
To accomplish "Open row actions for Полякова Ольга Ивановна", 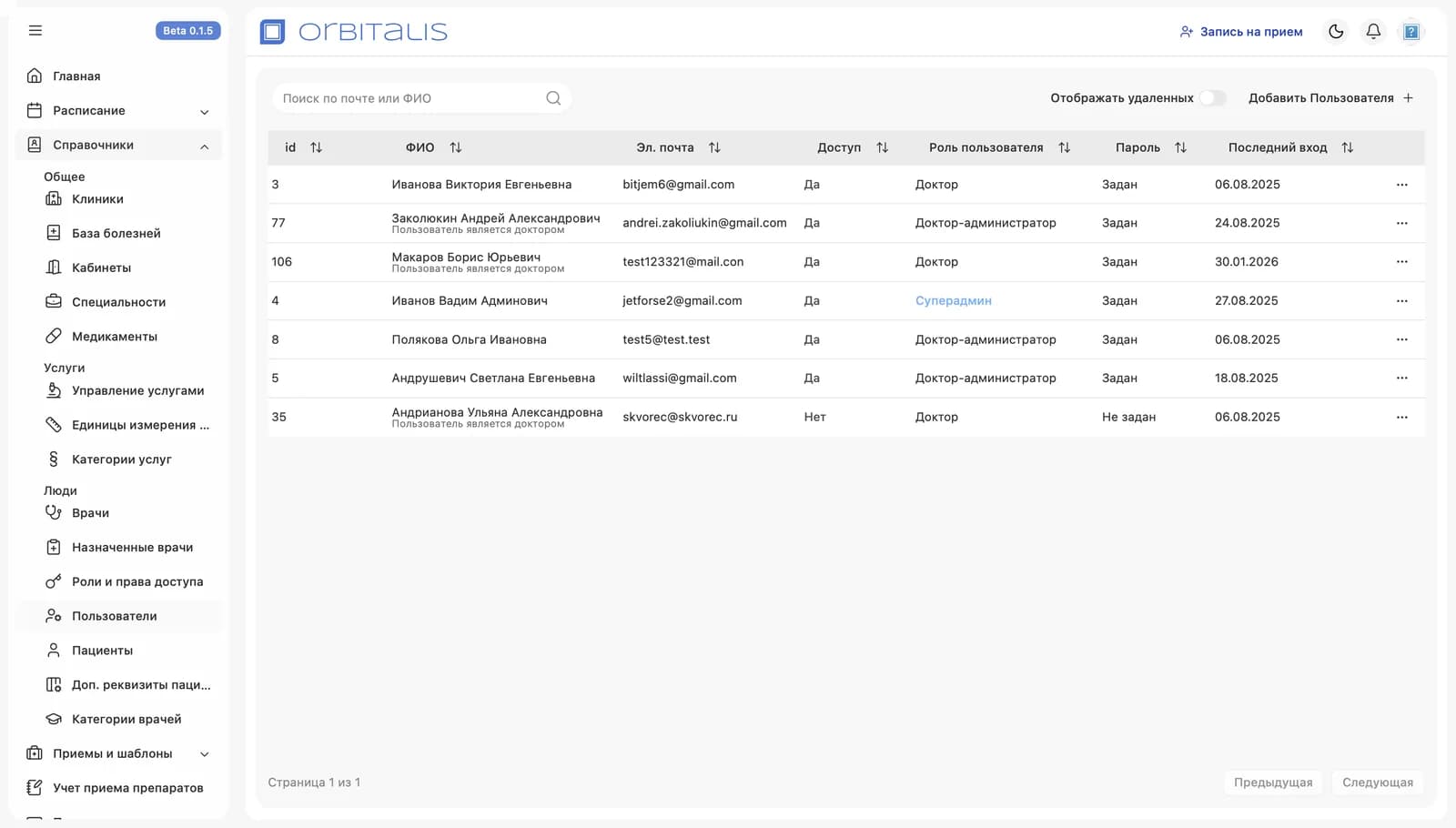I will point(1402,339).
